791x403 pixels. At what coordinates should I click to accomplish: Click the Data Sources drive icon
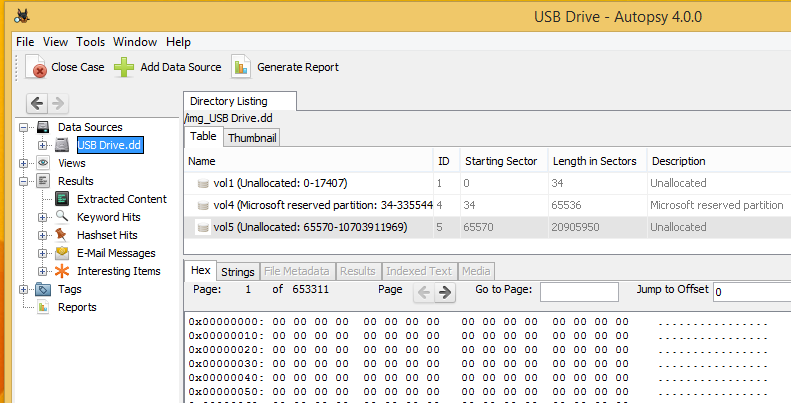coord(43,127)
